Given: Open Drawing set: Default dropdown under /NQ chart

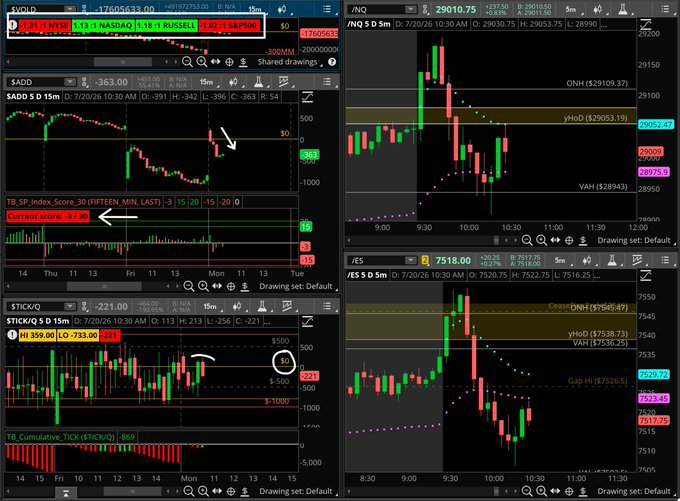Looking at the screenshot, I should point(636,240).
